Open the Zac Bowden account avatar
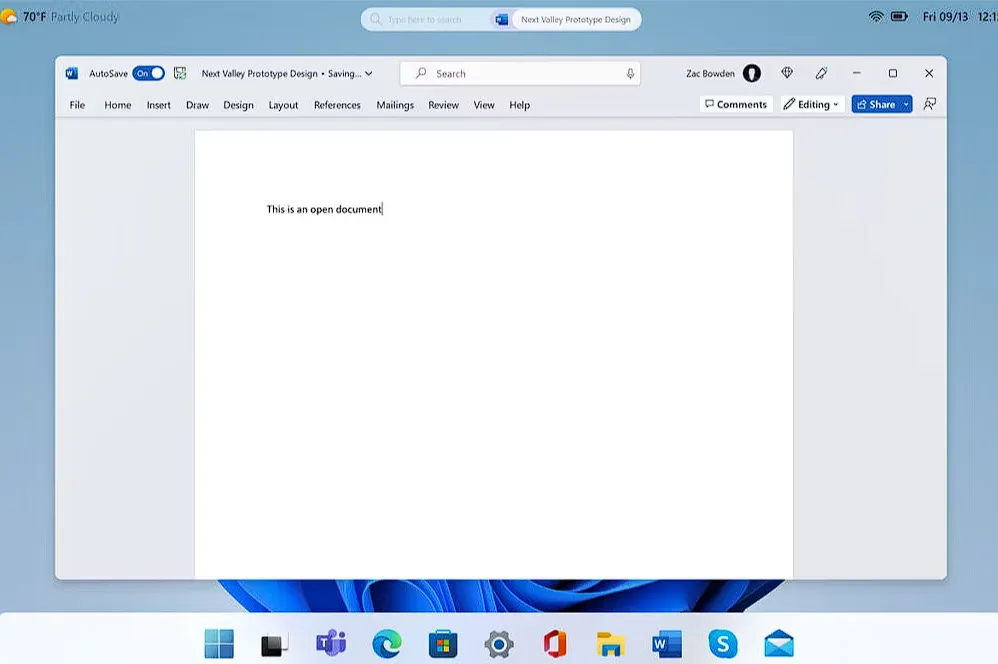This screenshot has height=664, width=998. coord(752,73)
